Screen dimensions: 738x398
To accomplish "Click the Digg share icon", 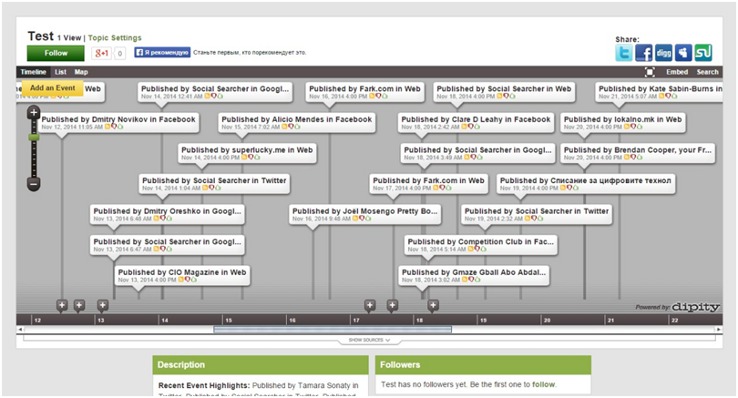I will 663,53.
